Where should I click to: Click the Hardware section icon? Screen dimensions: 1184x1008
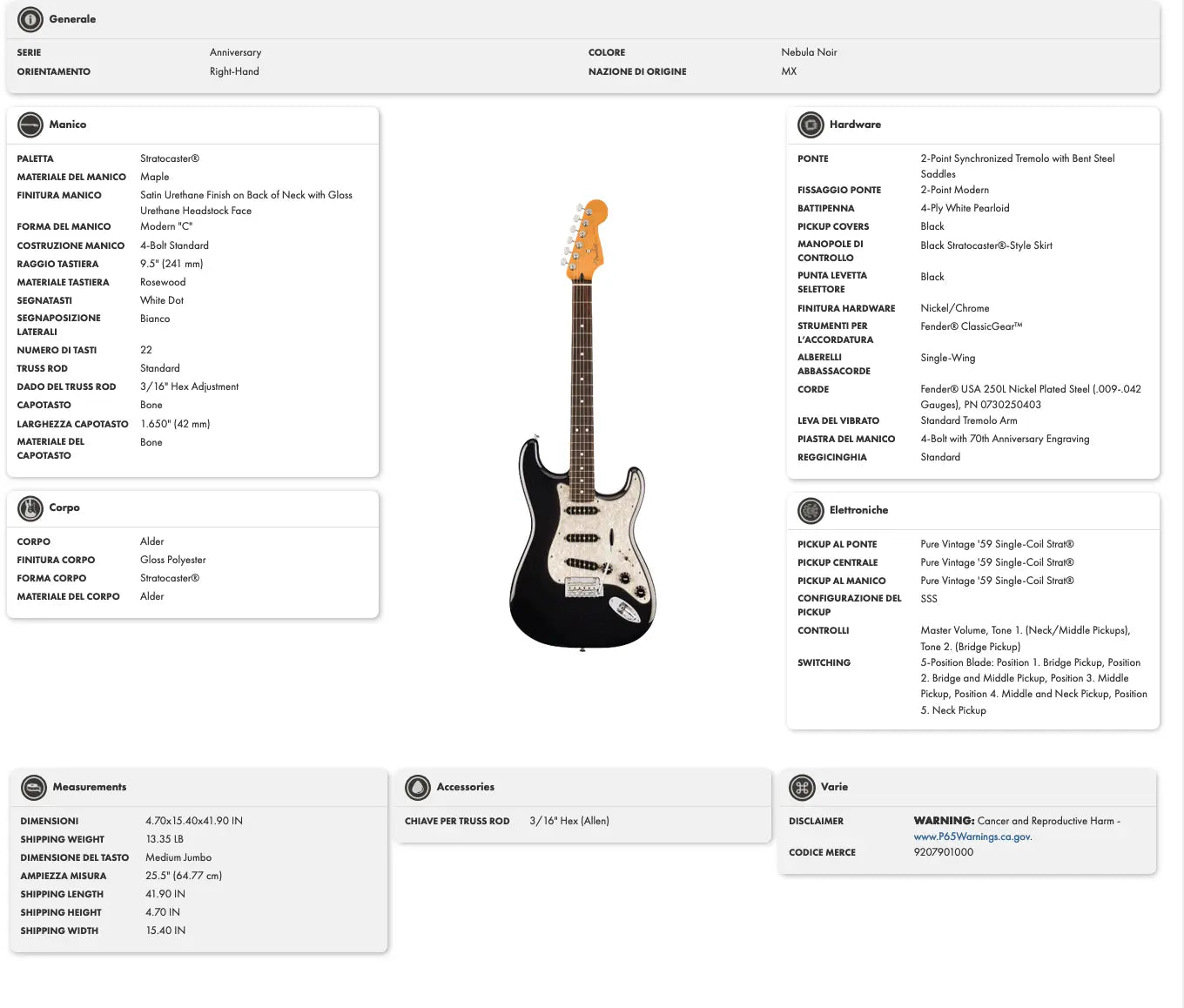coord(811,124)
